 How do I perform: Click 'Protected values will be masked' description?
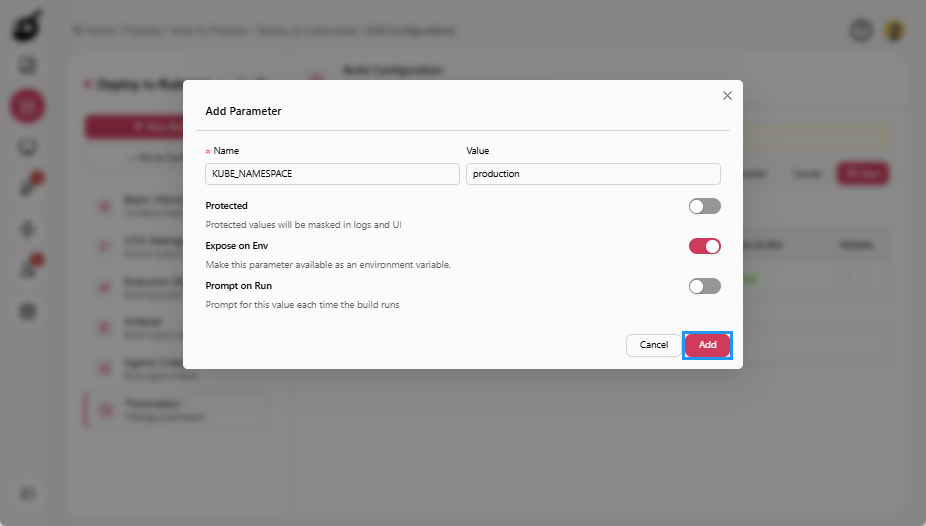304,225
